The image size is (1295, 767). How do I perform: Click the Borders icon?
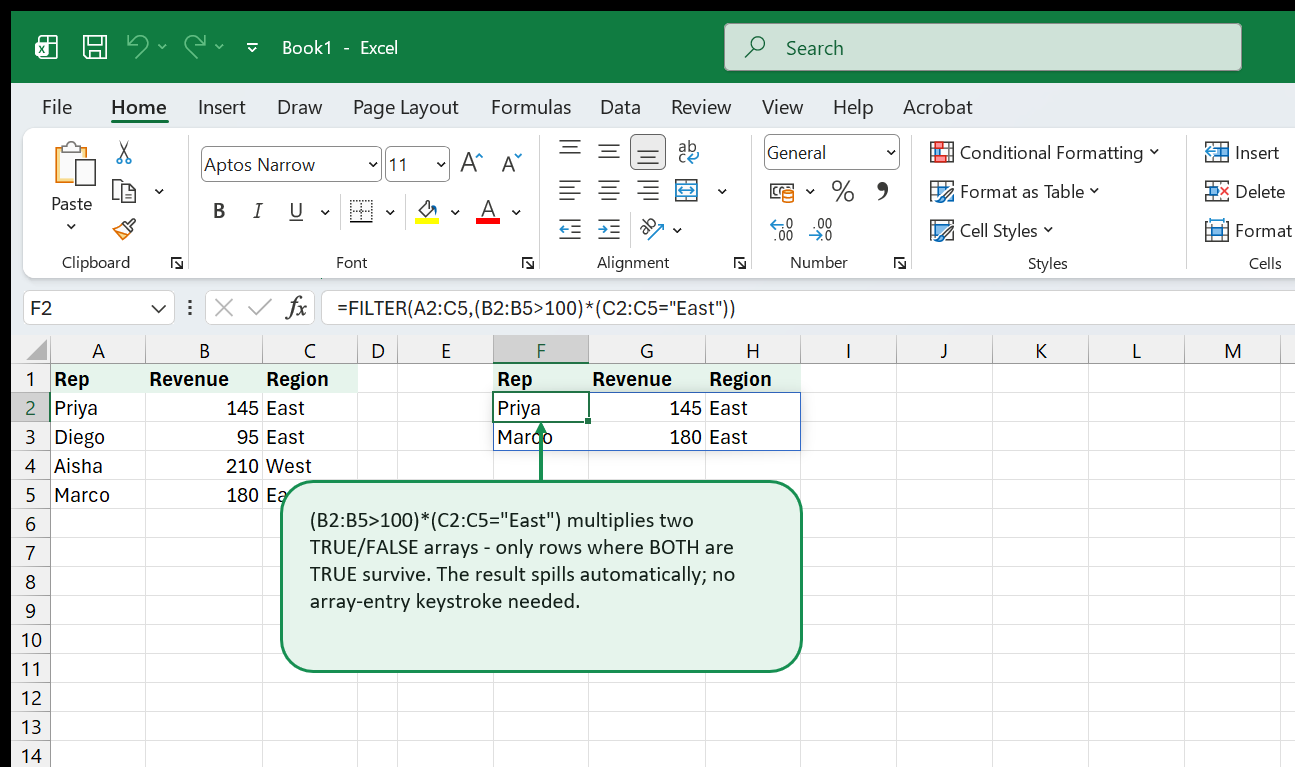[361, 211]
